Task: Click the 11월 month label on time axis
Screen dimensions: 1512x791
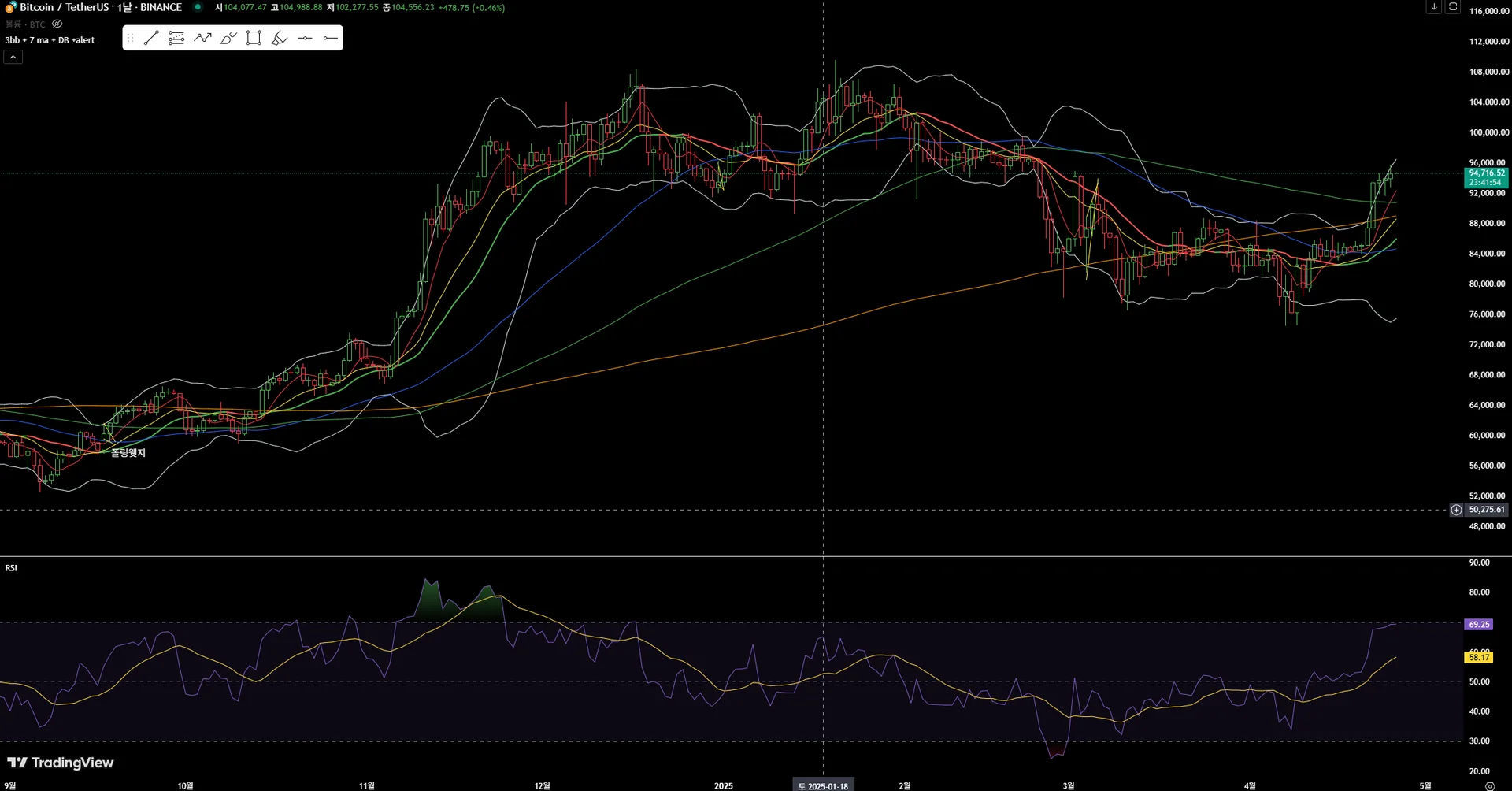Action: (367, 785)
